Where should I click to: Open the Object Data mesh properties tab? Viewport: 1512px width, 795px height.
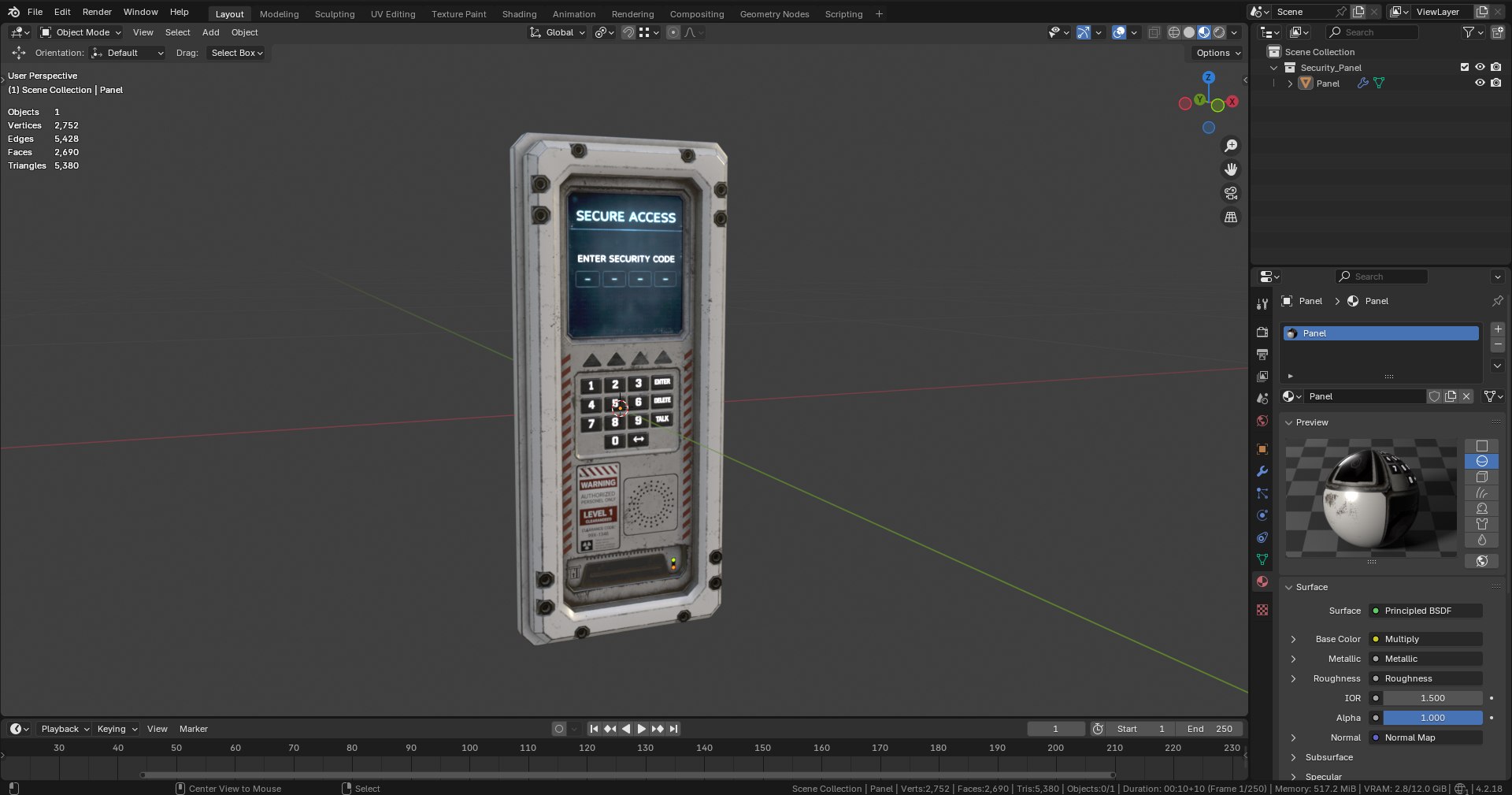click(x=1262, y=559)
